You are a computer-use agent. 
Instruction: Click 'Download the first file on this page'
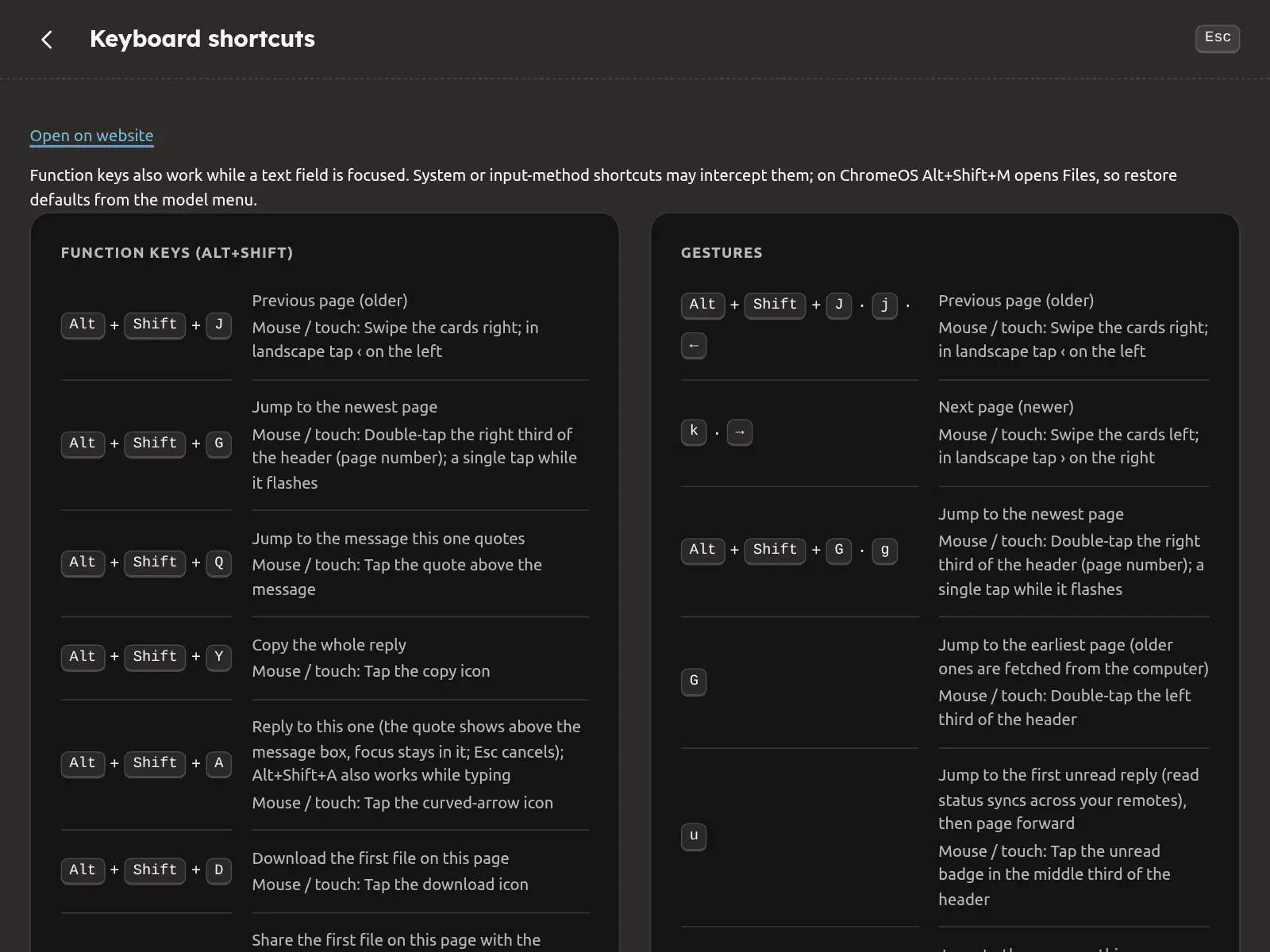tap(380, 858)
